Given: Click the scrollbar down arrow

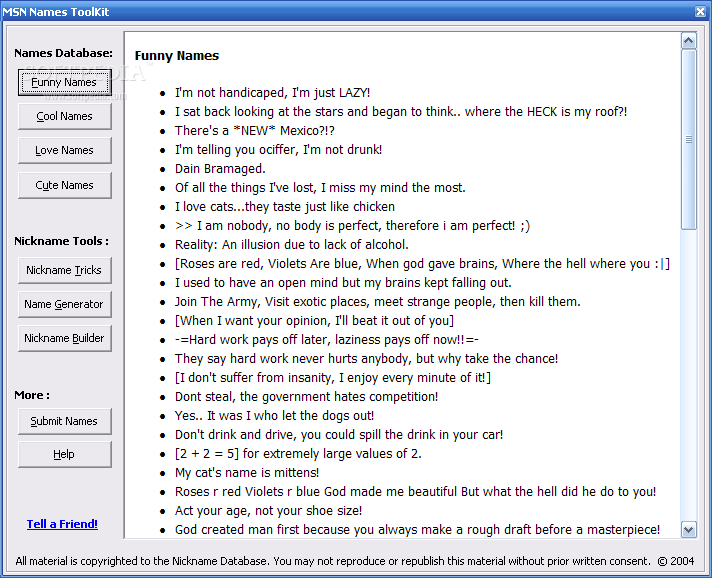Looking at the screenshot, I should (x=689, y=529).
